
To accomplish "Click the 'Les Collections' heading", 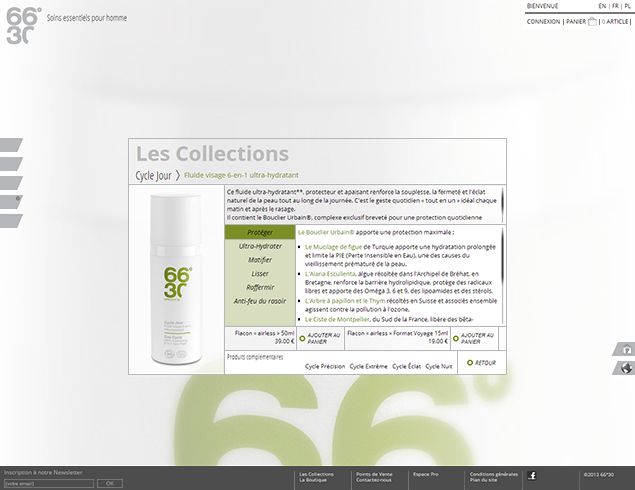I will point(212,154).
